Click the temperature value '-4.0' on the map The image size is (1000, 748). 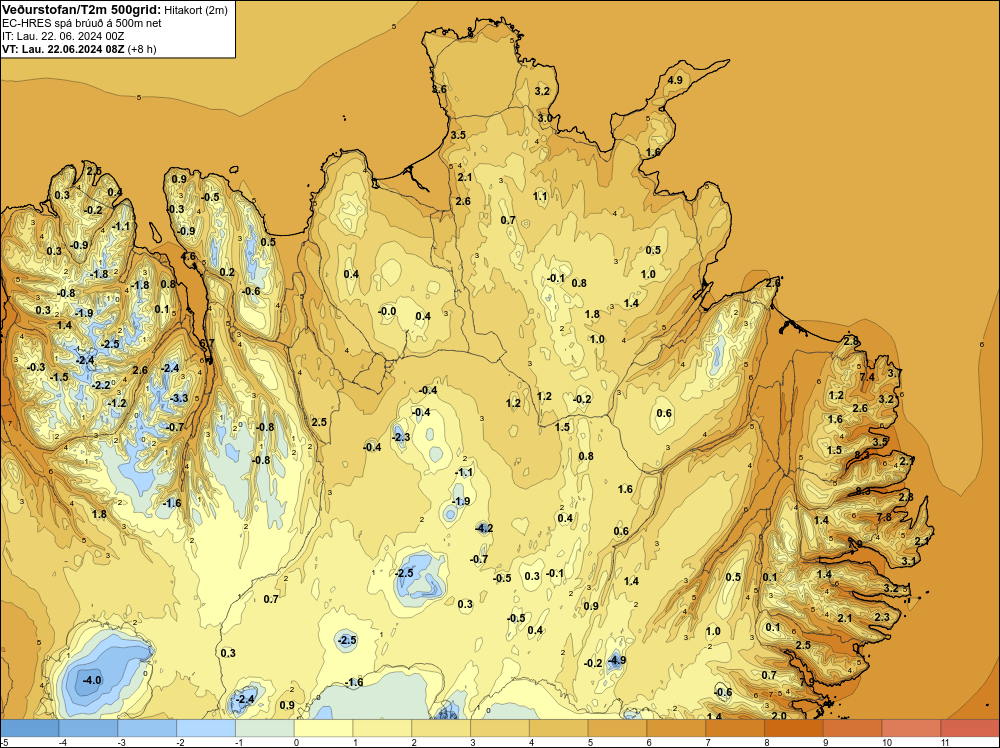[92, 680]
